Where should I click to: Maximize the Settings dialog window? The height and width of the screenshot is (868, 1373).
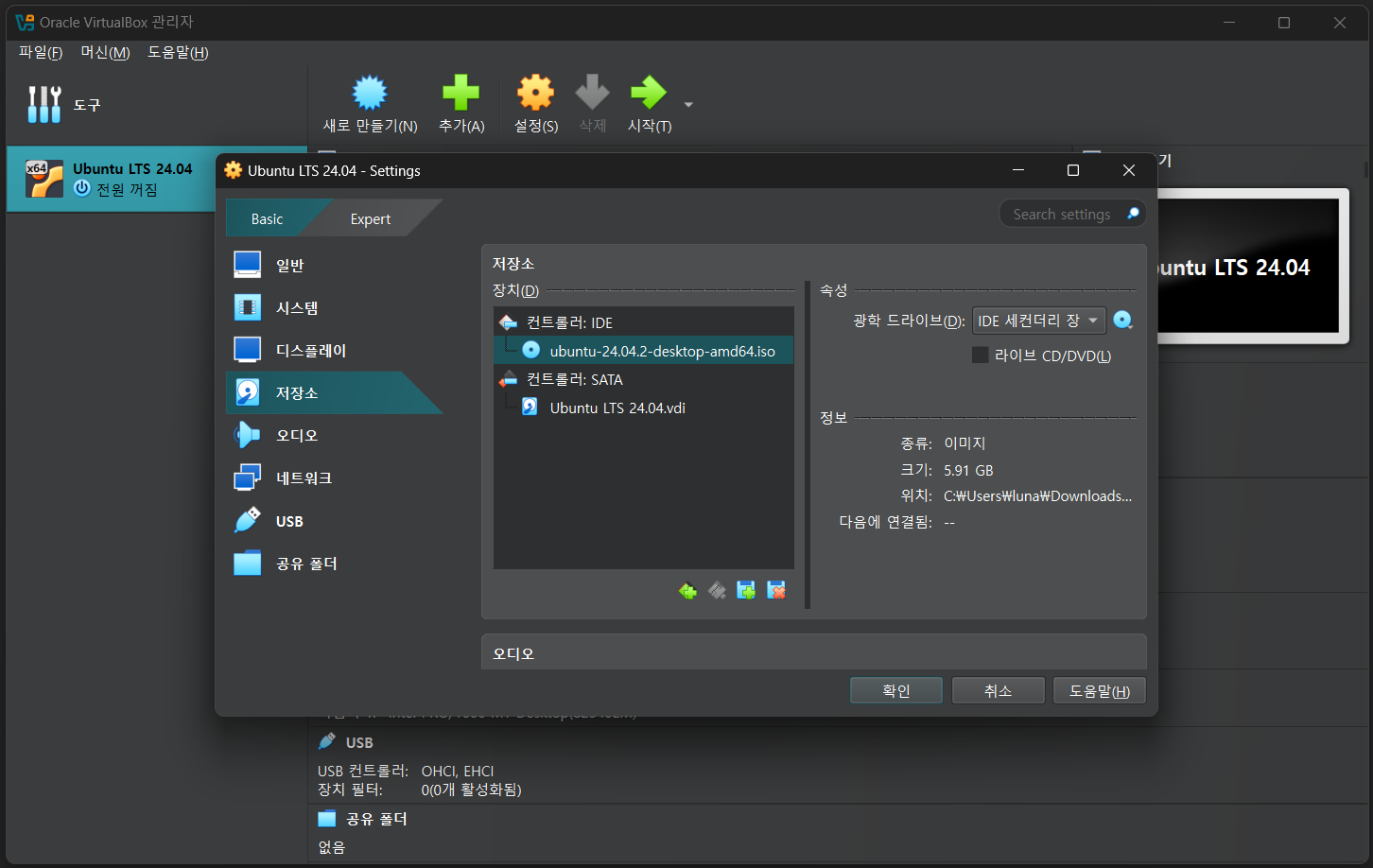click(x=1072, y=170)
